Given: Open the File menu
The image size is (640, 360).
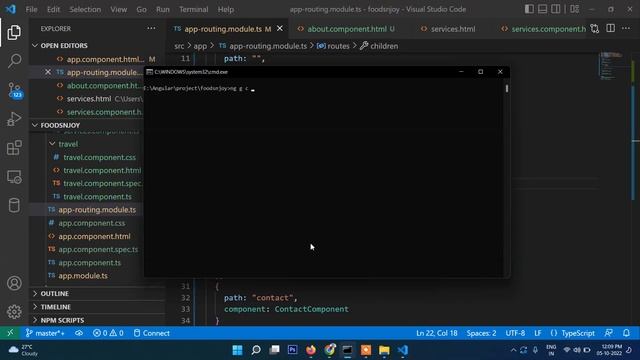Looking at the screenshot, I should 31,9.
